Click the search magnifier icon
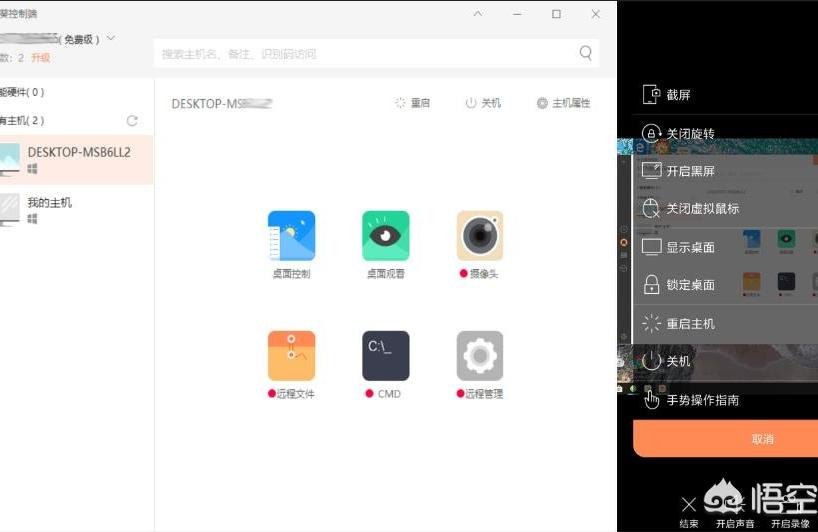818x532 pixels. [586, 53]
